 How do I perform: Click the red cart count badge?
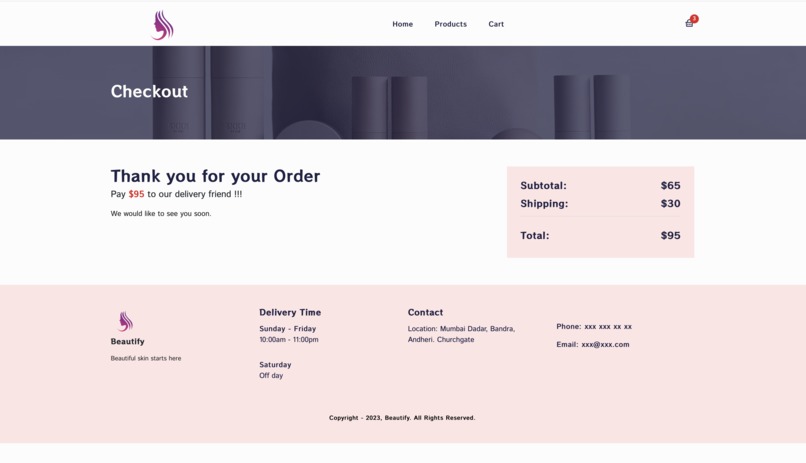click(694, 18)
